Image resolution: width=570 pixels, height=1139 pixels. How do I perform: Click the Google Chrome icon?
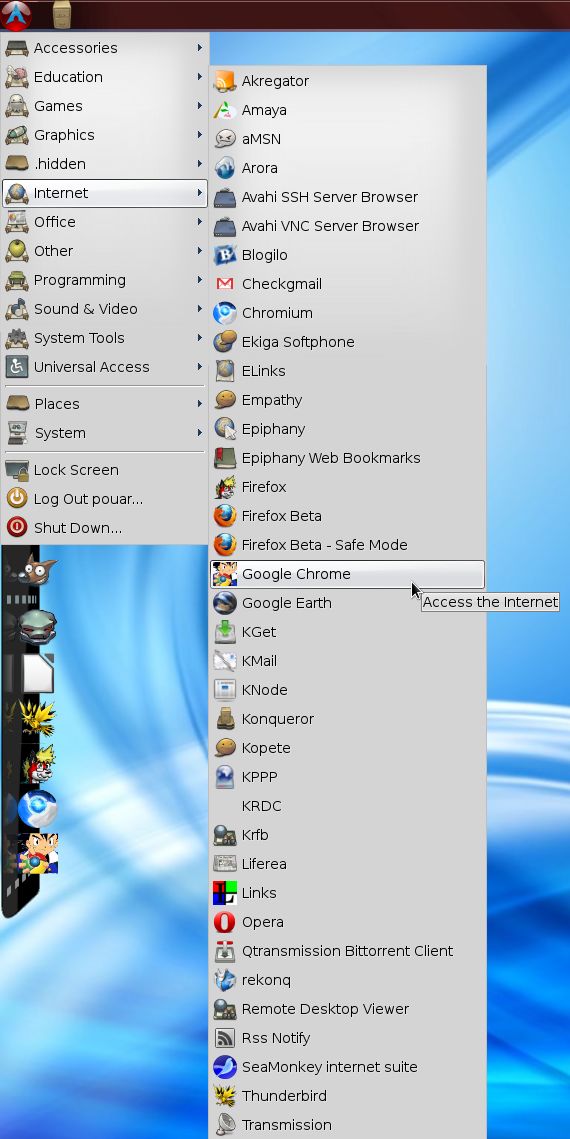[x=225, y=575]
